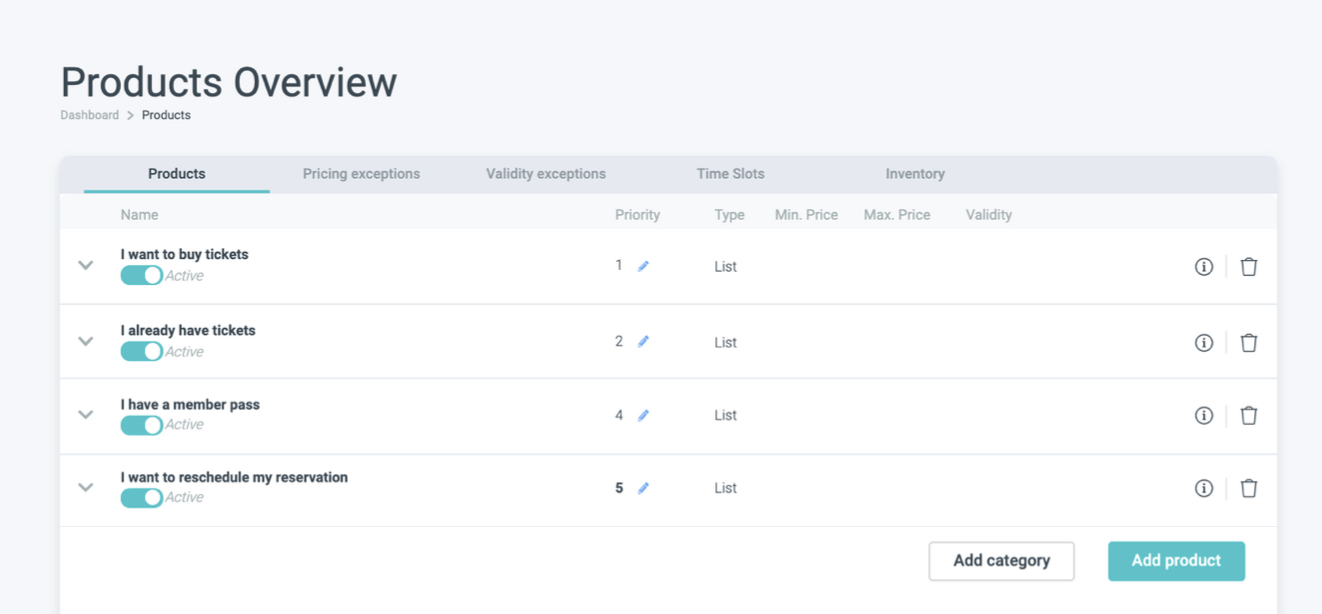This screenshot has width=1322, height=614.
Task: Deactivate 'I have a member pass' toggle
Action: click(x=141, y=425)
